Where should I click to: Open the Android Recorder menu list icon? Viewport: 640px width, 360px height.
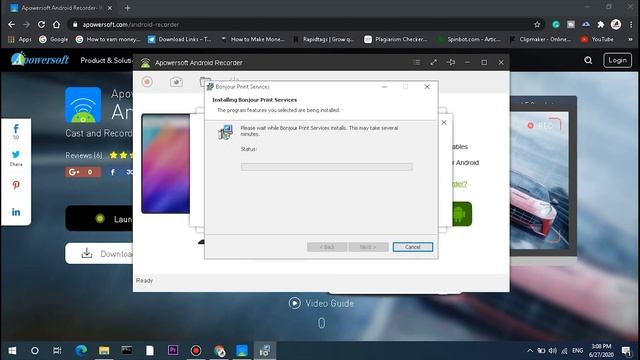(417, 62)
